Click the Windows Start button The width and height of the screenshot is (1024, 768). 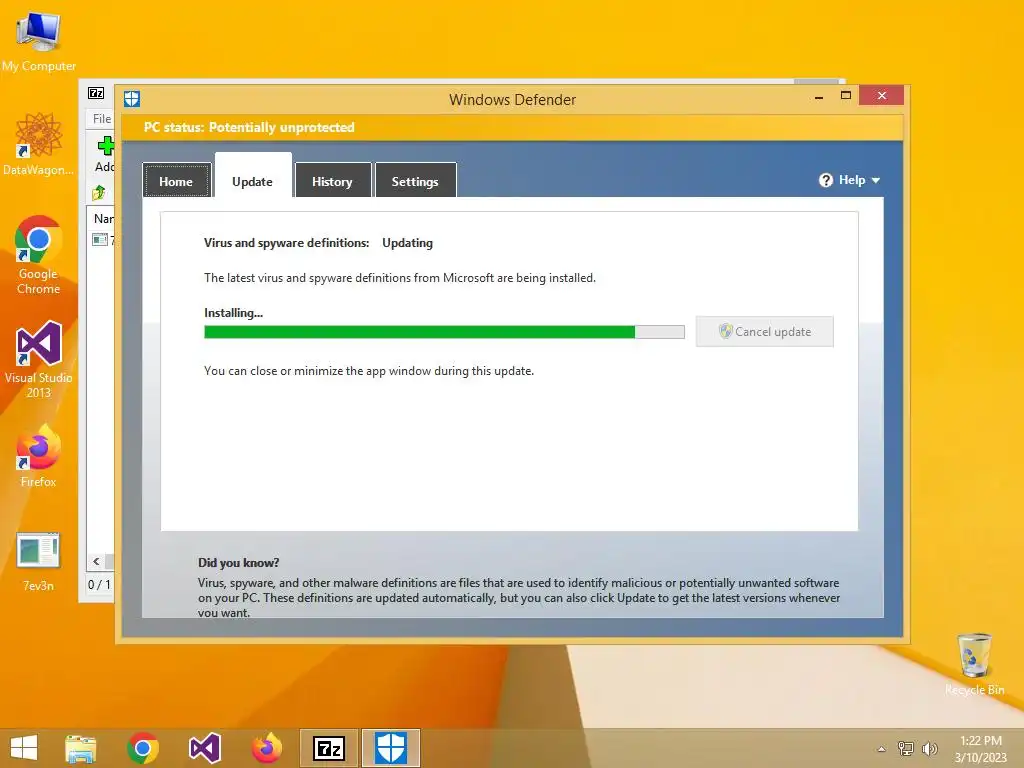tap(24, 748)
